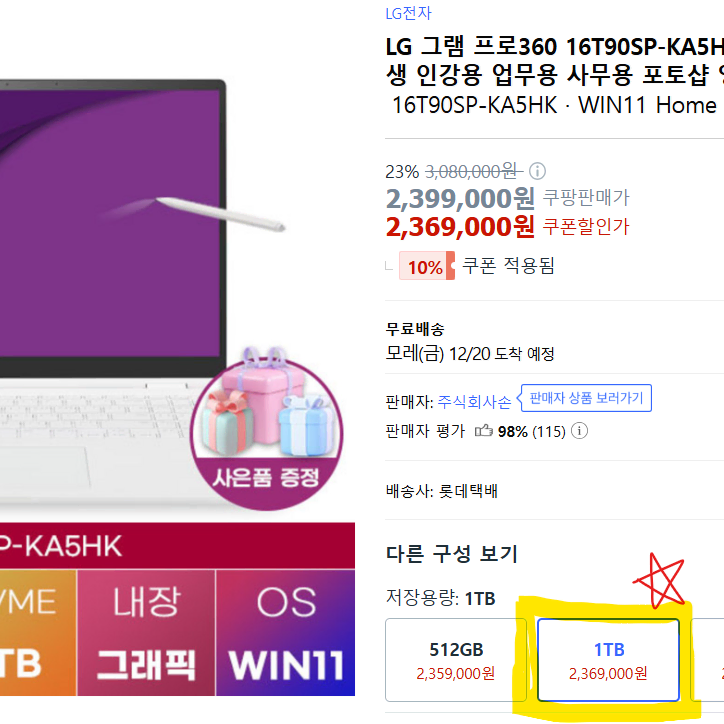Image resolution: width=724 pixels, height=724 pixels.
Task: Click the stylus pen on the laptop screen
Action: click(x=221, y=213)
